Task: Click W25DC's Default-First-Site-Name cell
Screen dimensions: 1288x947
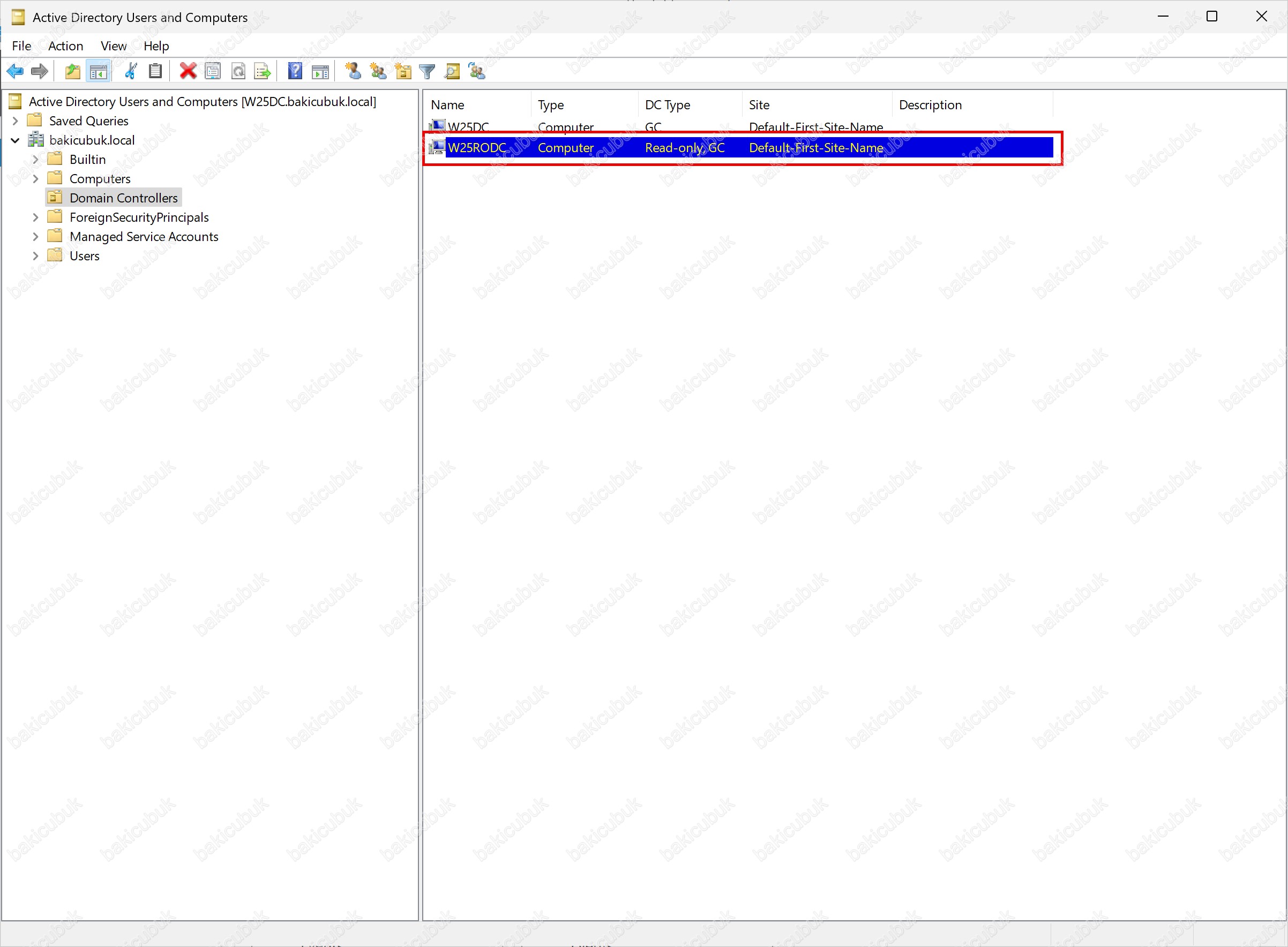Action: pyautogui.click(x=816, y=127)
